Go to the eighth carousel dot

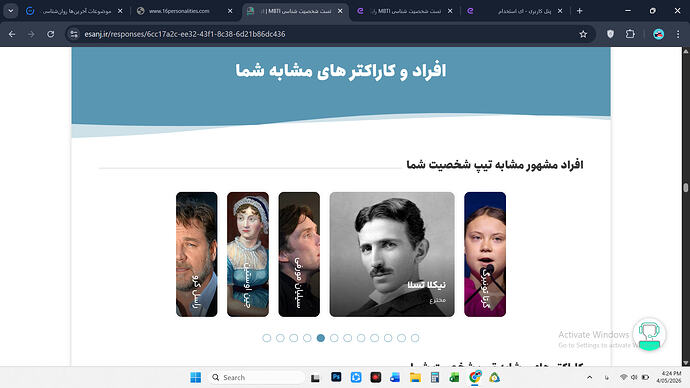(361, 338)
